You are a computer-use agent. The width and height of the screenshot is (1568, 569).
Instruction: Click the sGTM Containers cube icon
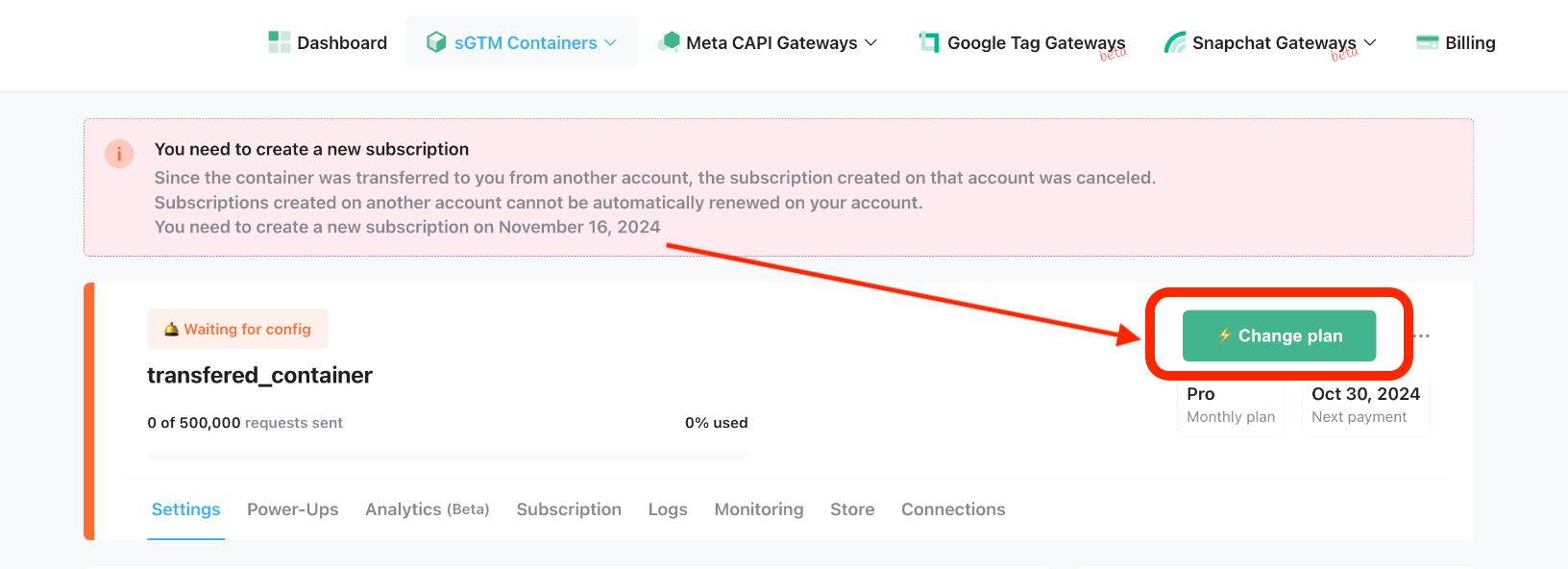pyautogui.click(x=436, y=42)
